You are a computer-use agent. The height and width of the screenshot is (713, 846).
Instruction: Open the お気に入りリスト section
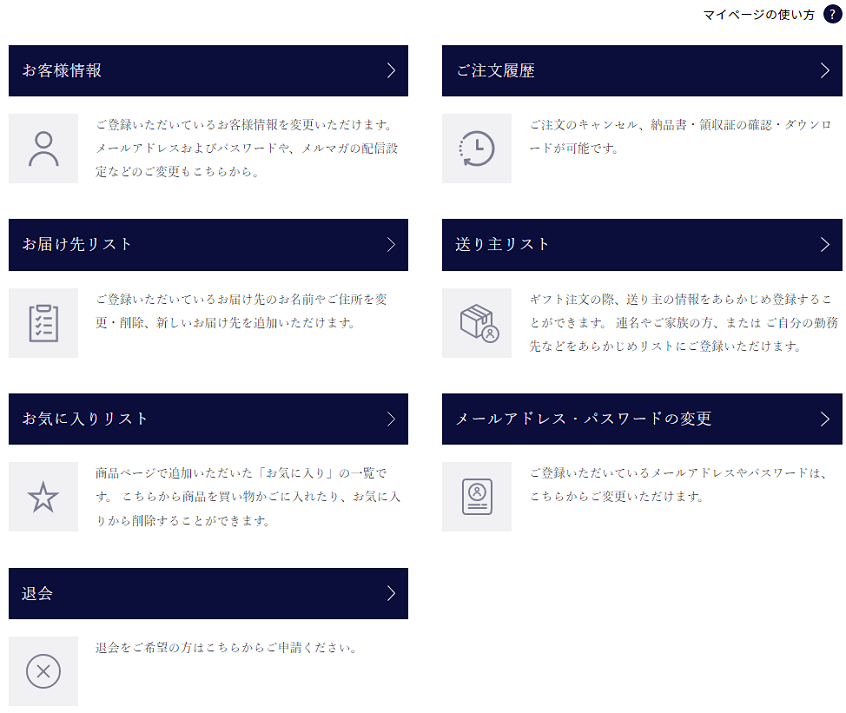pyautogui.click(x=208, y=419)
